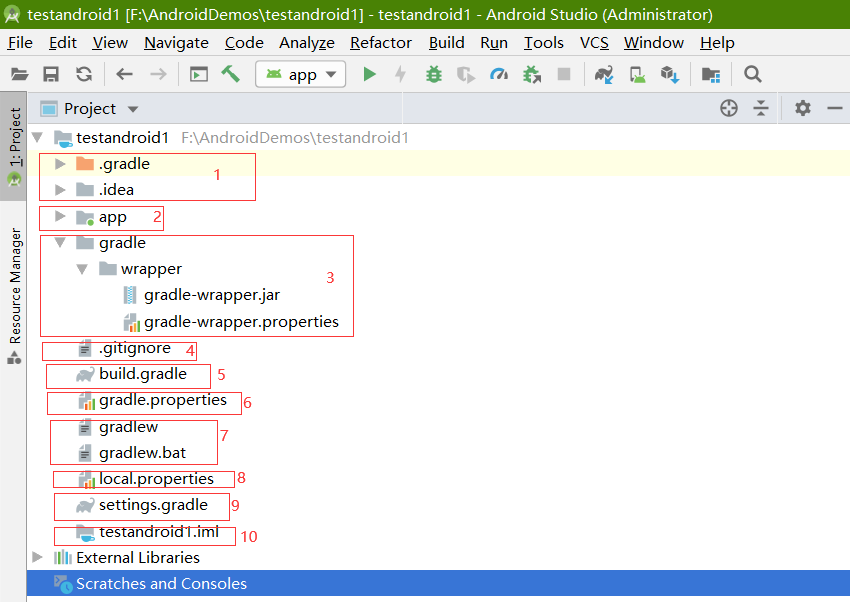Expand the app module arrow
The image size is (850, 602).
tap(60, 216)
